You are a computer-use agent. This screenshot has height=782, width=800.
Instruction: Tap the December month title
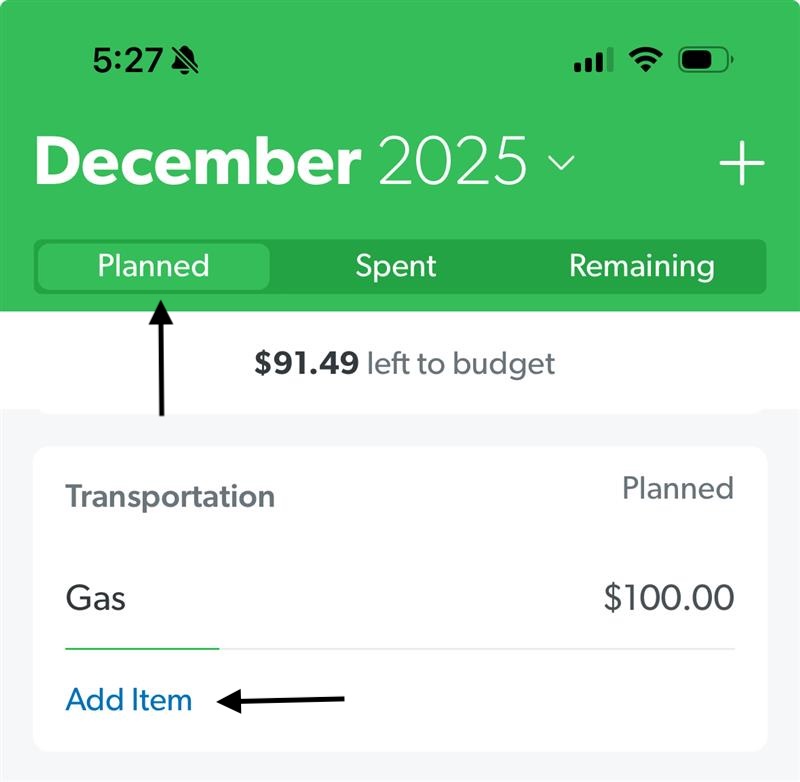point(198,161)
